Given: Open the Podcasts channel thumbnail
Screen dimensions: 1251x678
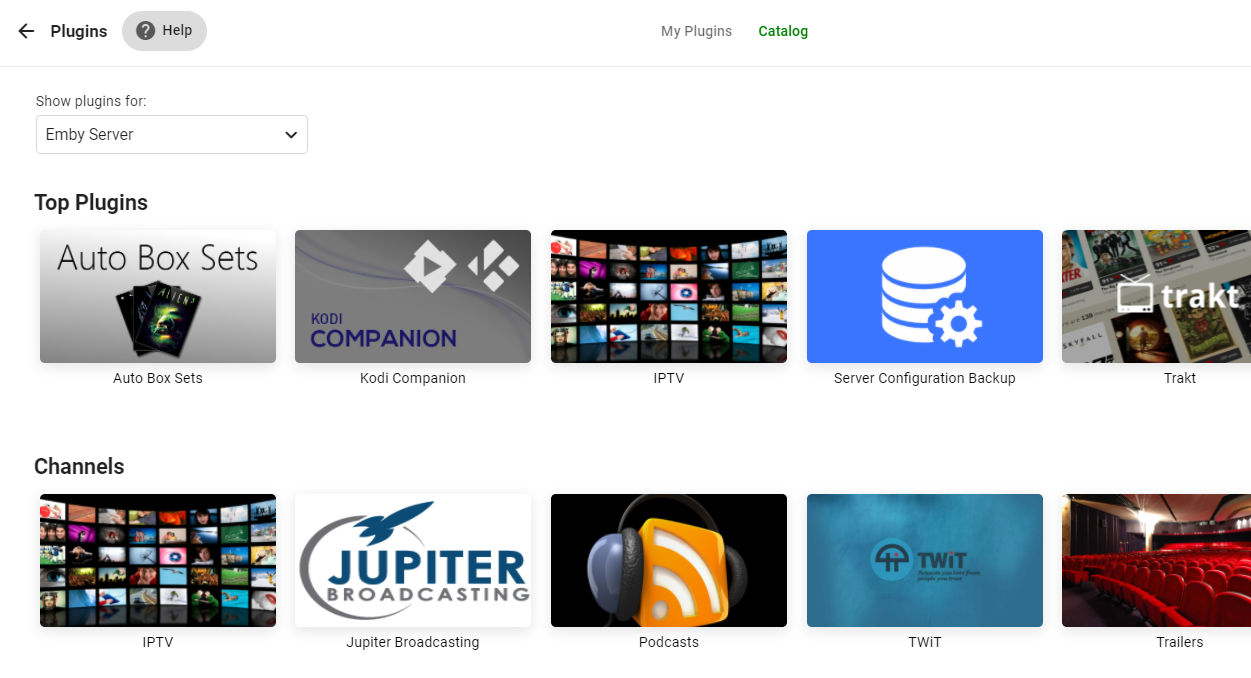Looking at the screenshot, I should pyautogui.click(x=669, y=560).
